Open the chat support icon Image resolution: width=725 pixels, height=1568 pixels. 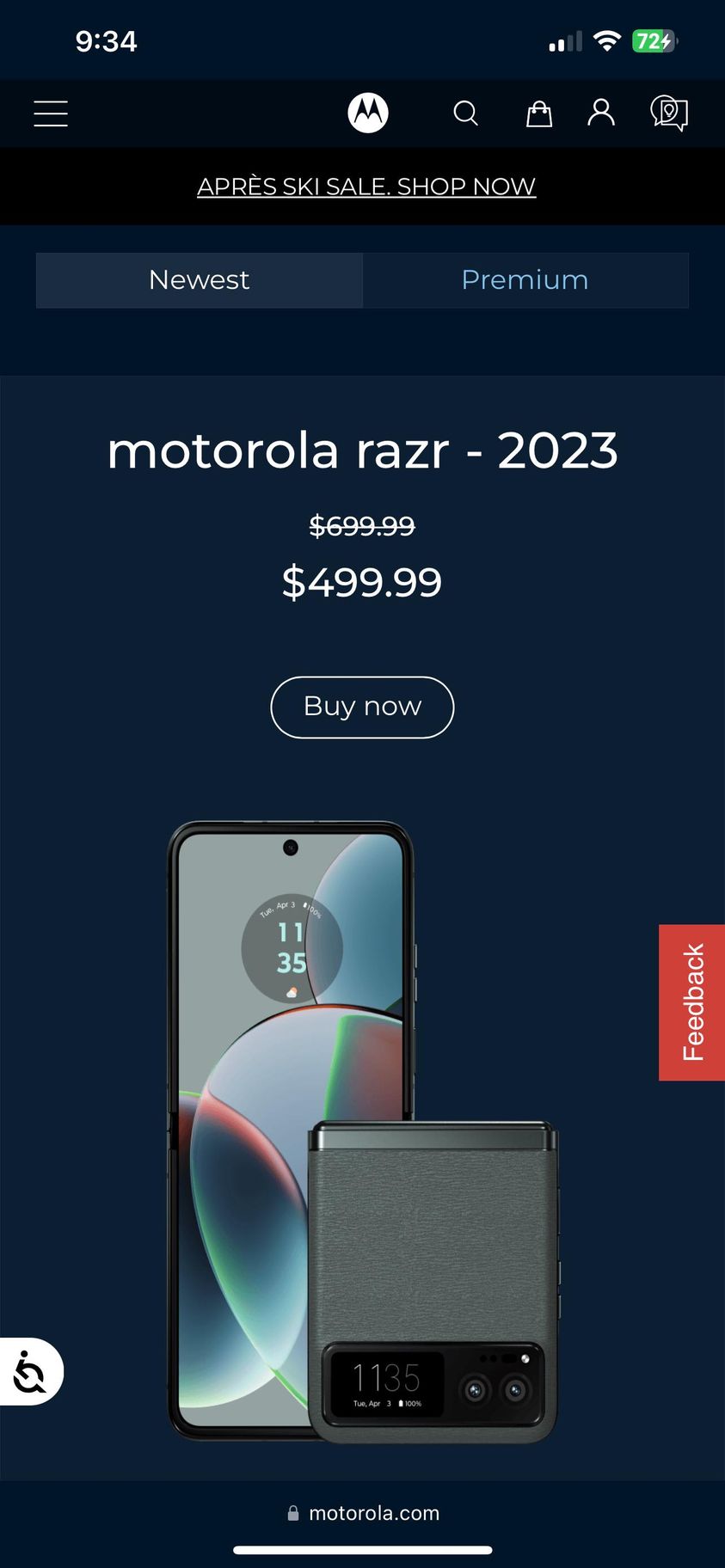(x=669, y=113)
